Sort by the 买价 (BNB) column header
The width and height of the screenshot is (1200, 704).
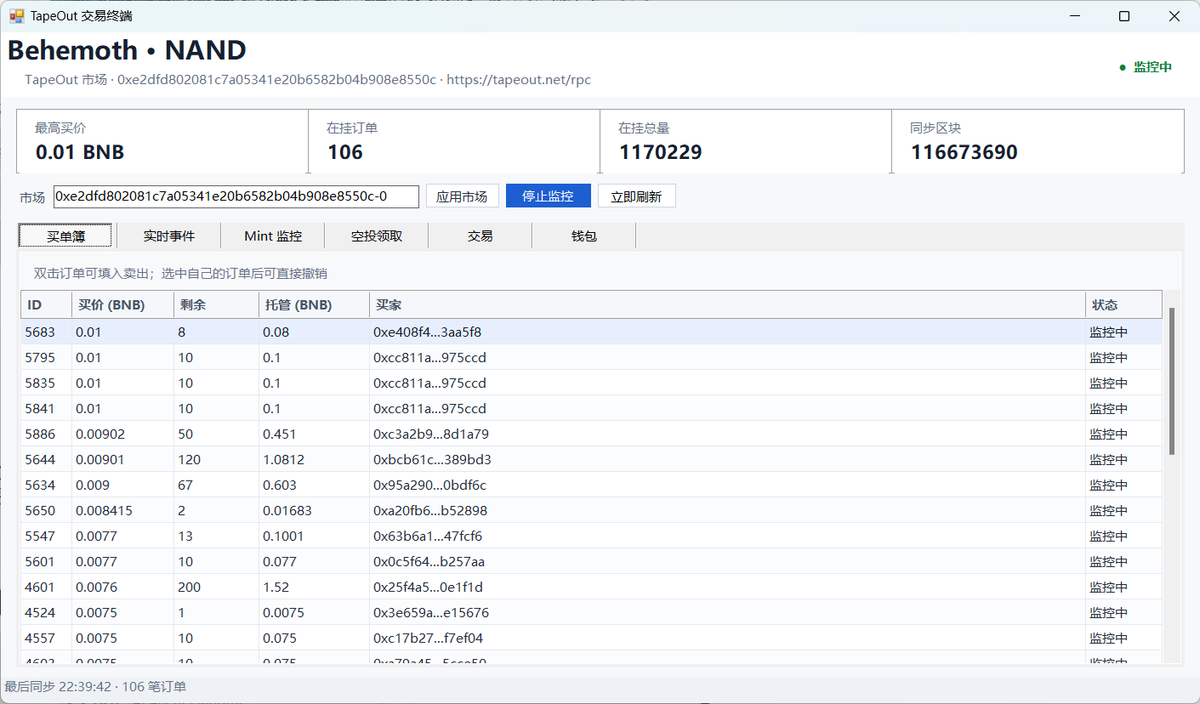pyautogui.click(x=123, y=305)
